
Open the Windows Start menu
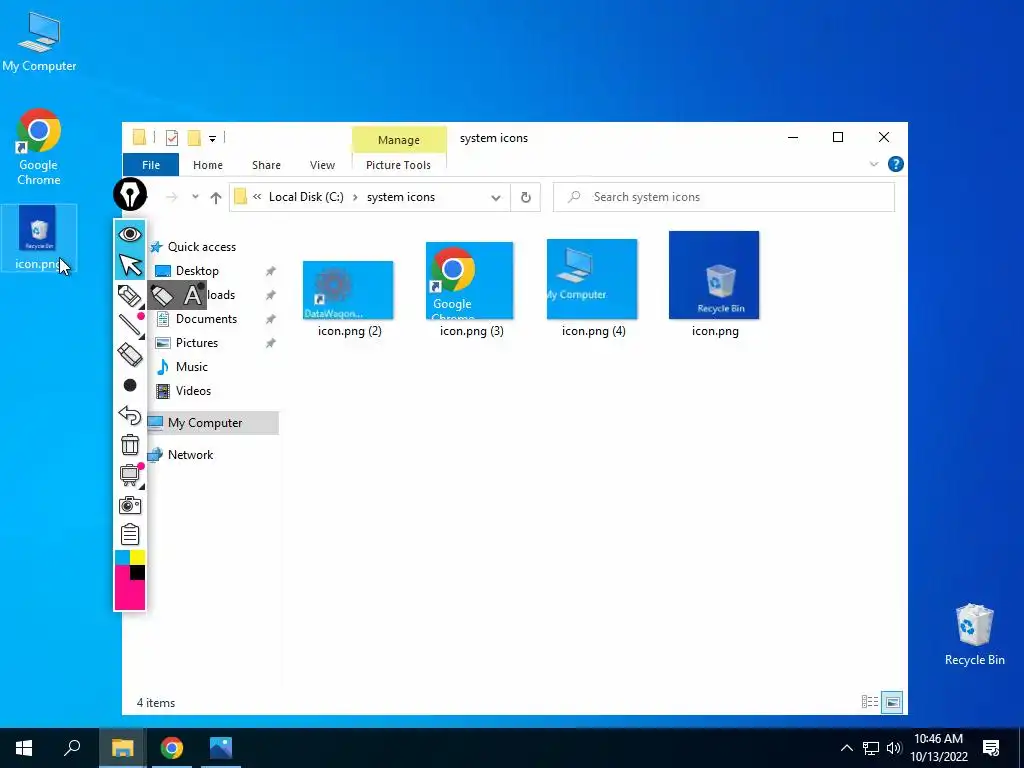(24, 748)
